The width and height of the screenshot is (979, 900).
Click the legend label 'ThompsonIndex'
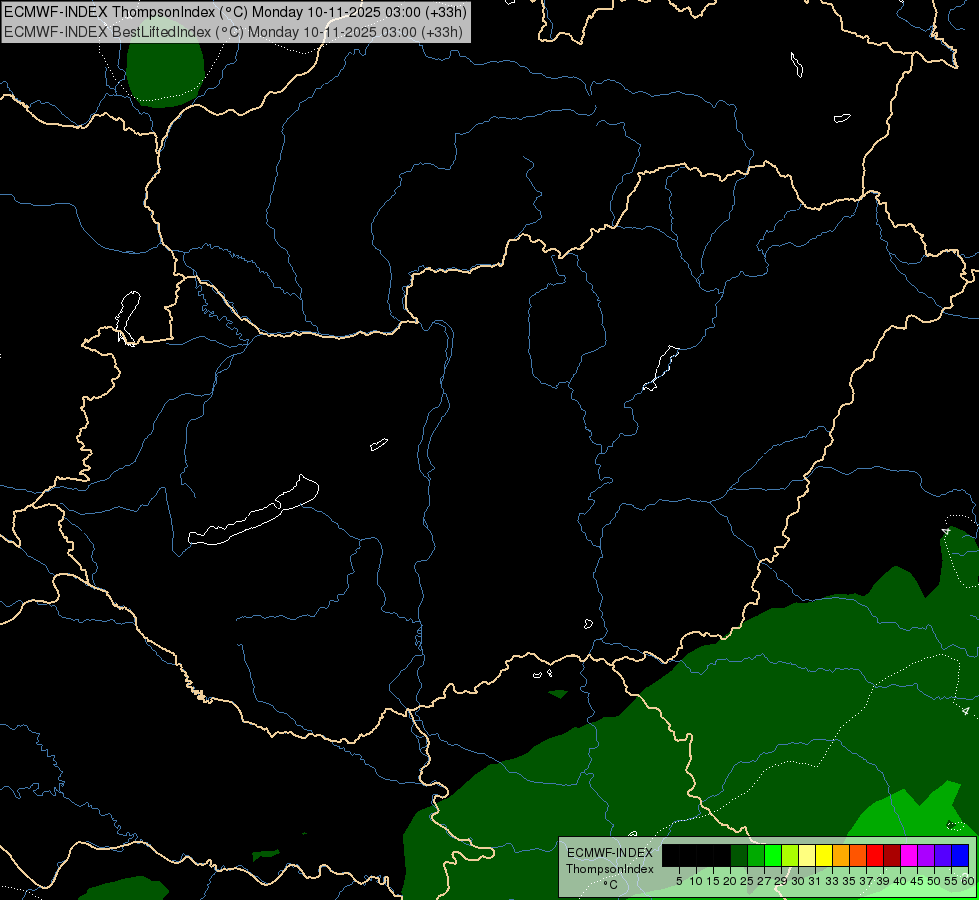(x=610, y=869)
